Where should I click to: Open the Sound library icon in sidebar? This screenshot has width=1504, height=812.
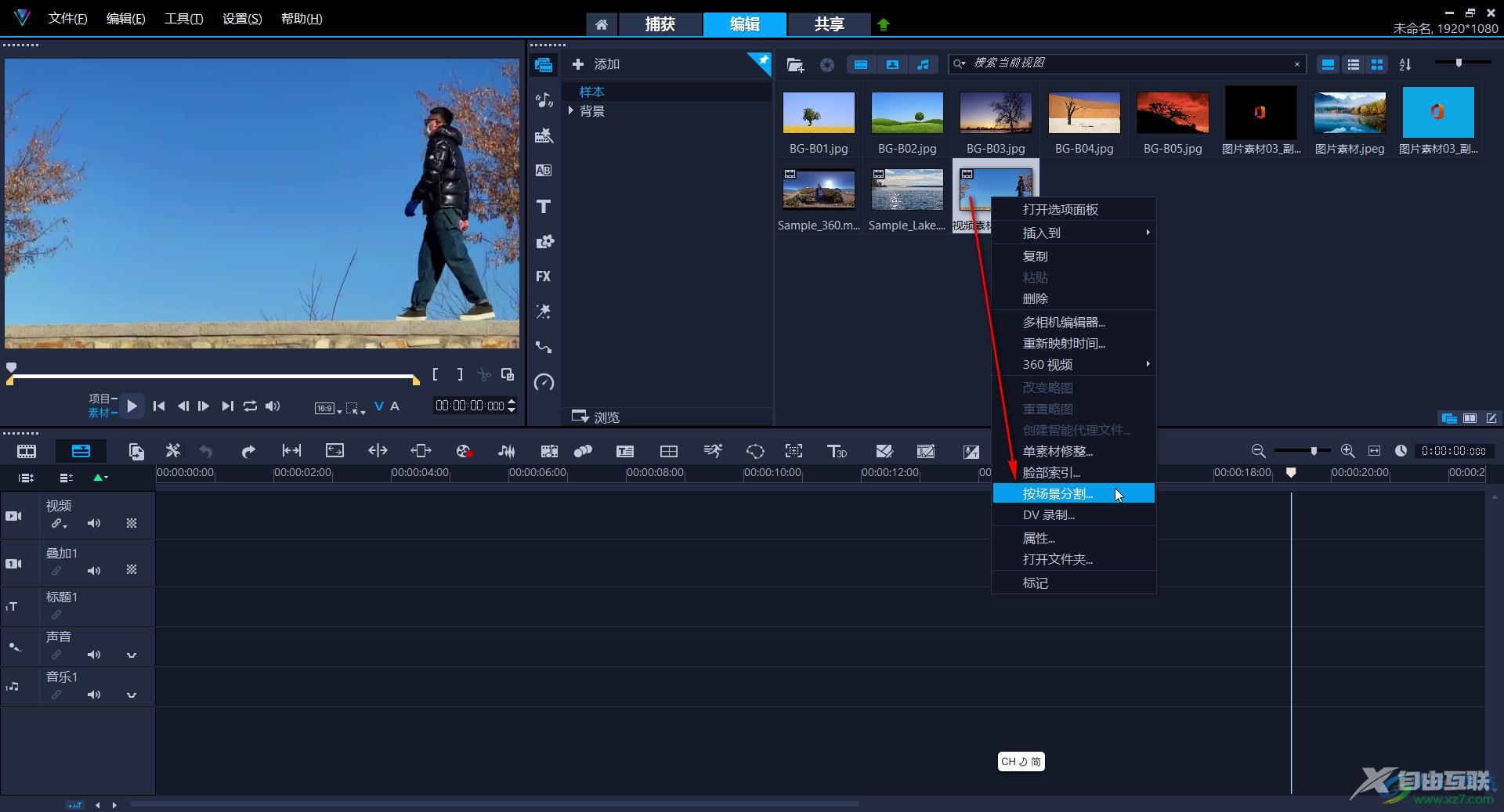544,100
